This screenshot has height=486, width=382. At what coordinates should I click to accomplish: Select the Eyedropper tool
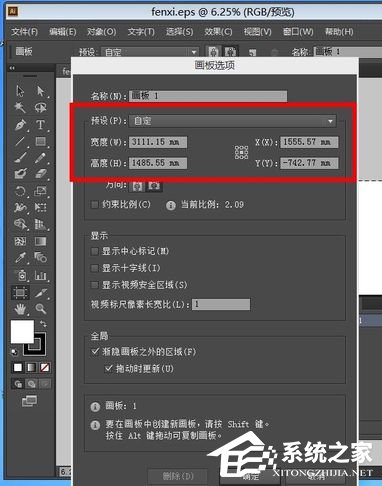tap(20, 257)
